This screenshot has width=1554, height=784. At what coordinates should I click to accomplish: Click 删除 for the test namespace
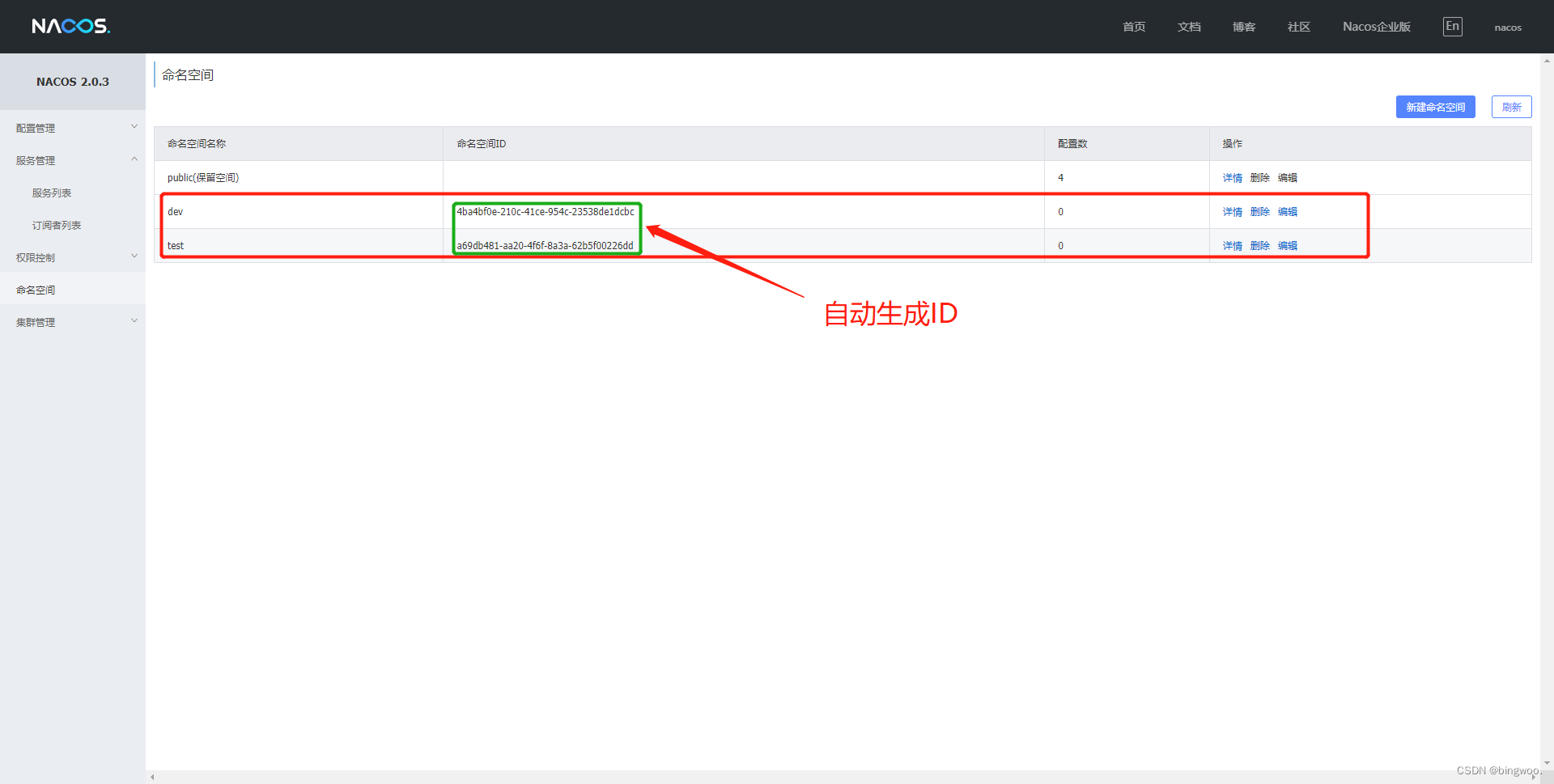1260,246
